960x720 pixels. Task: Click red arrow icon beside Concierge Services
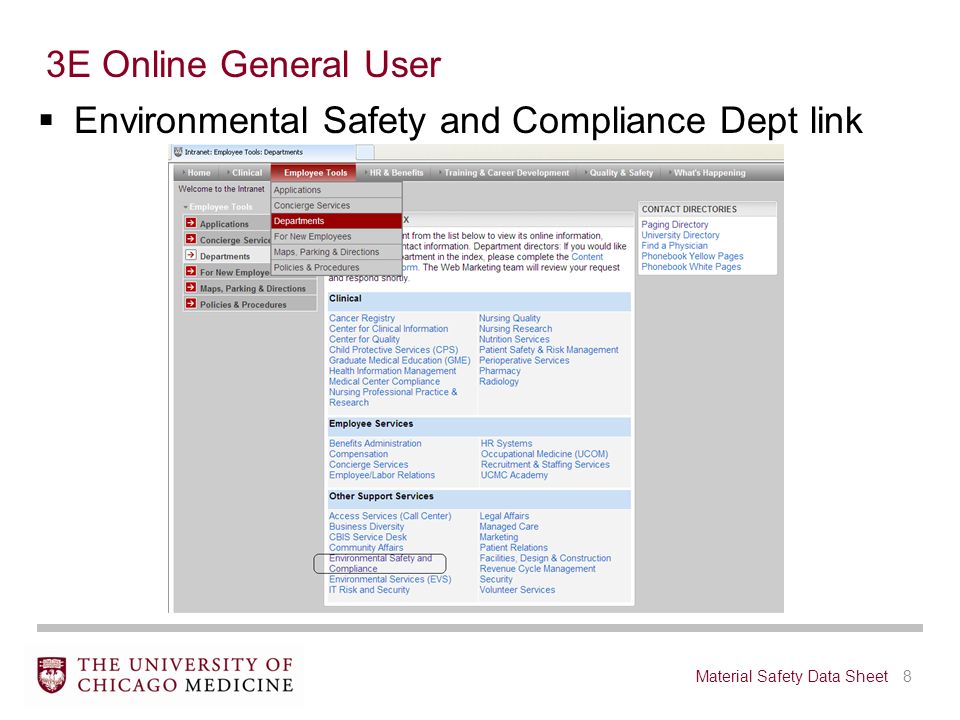point(191,239)
